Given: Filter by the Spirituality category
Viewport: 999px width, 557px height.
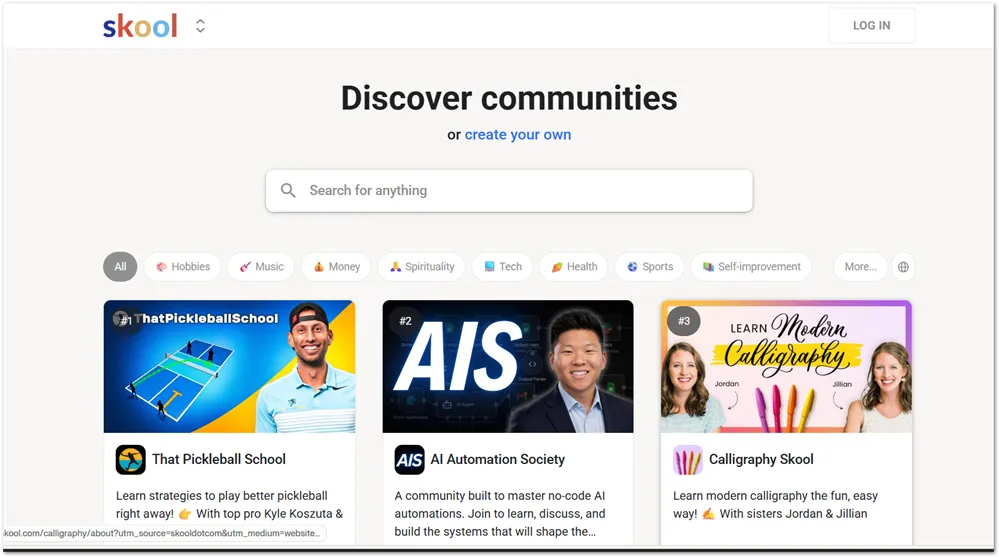Looking at the screenshot, I should [x=421, y=267].
